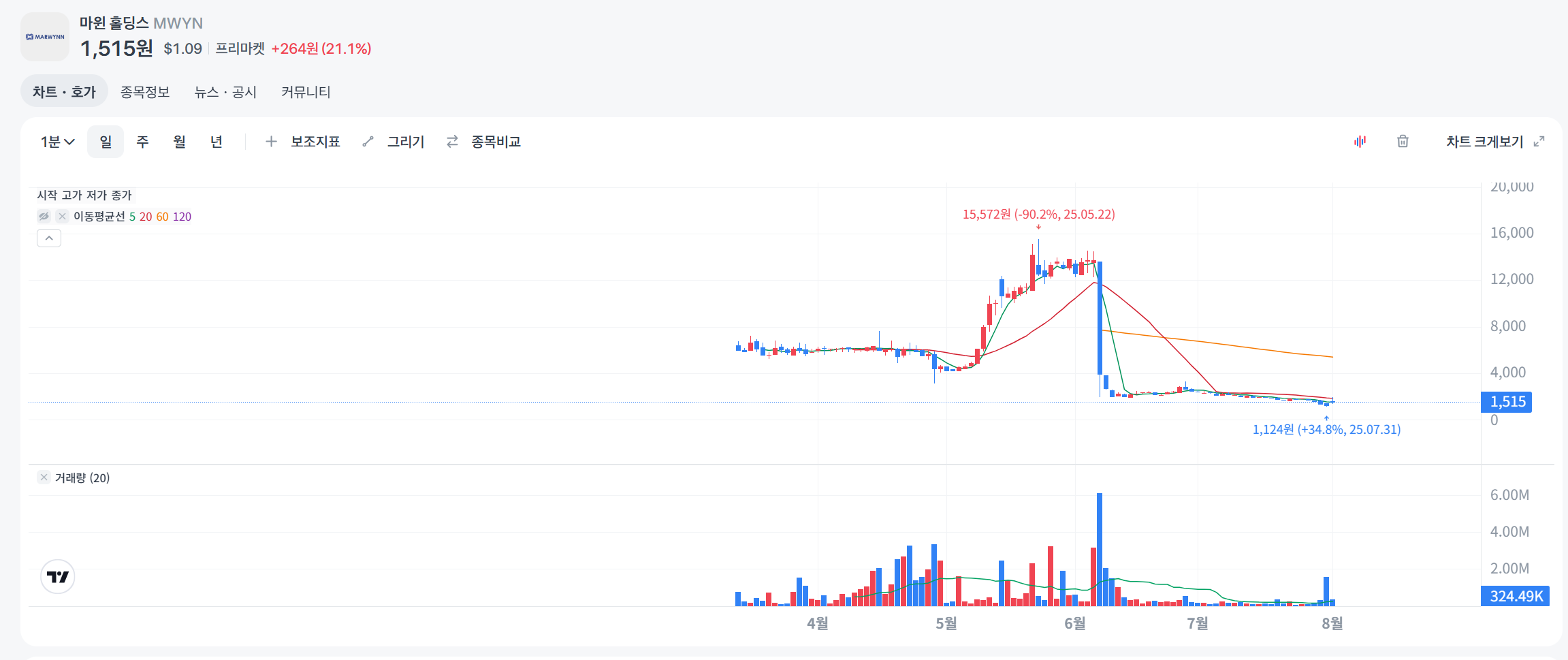Select the 월 monthly chart period

(179, 142)
